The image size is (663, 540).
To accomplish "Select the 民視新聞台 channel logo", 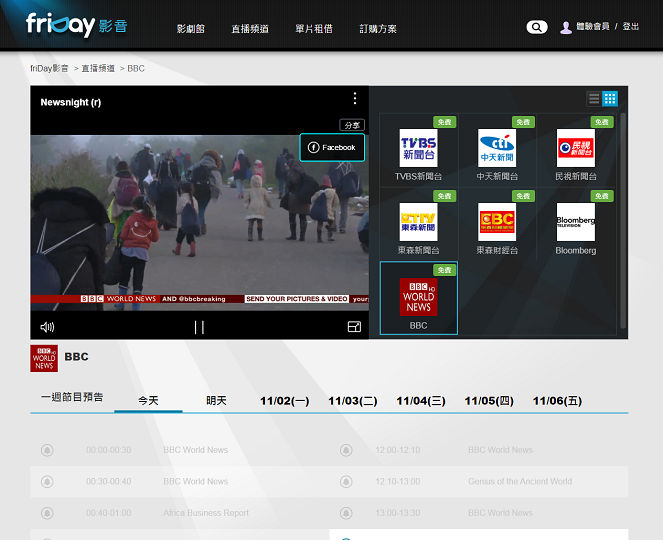I will pyautogui.click(x=575, y=148).
